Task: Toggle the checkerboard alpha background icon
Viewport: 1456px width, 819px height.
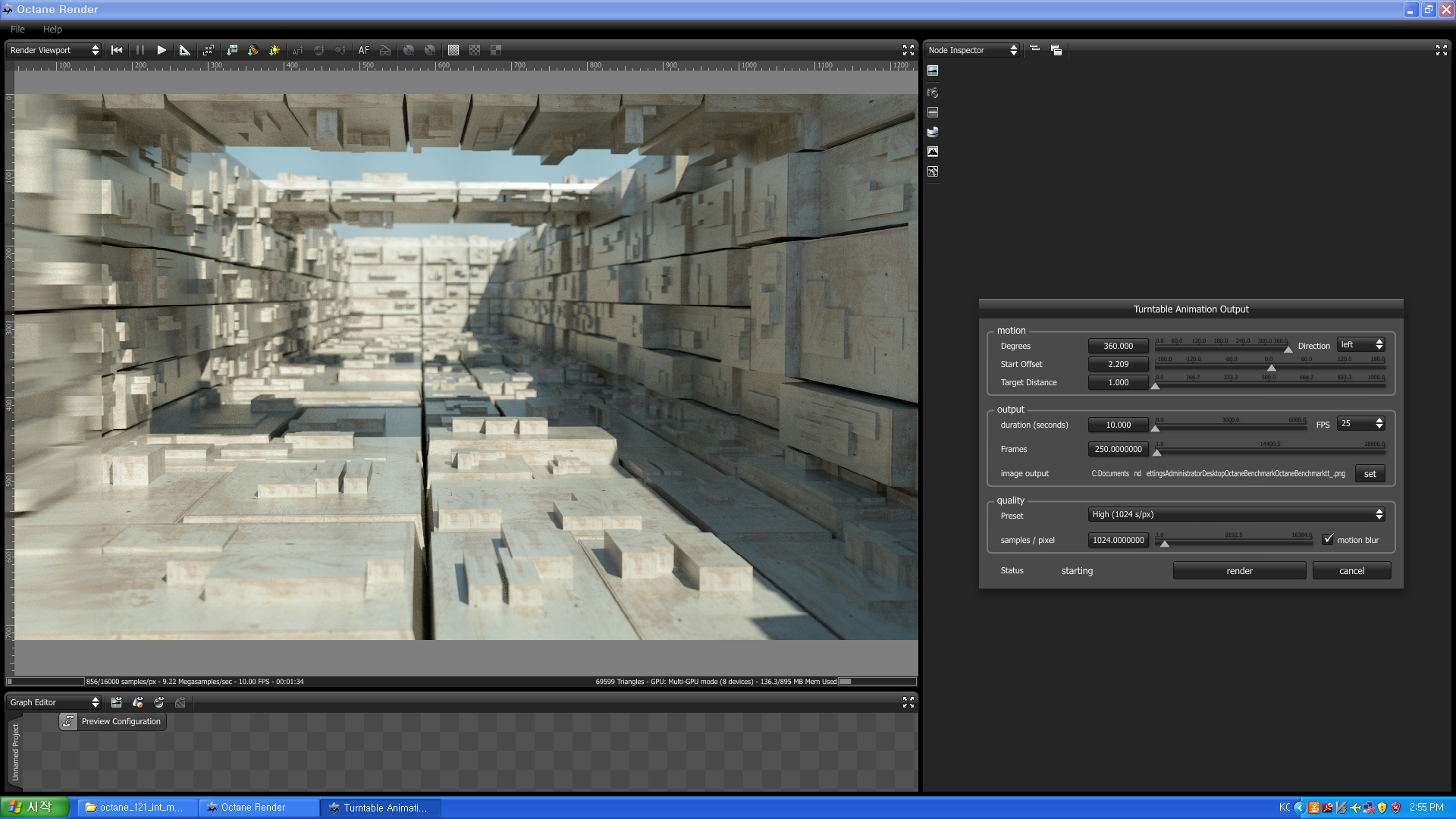Action: (x=475, y=50)
